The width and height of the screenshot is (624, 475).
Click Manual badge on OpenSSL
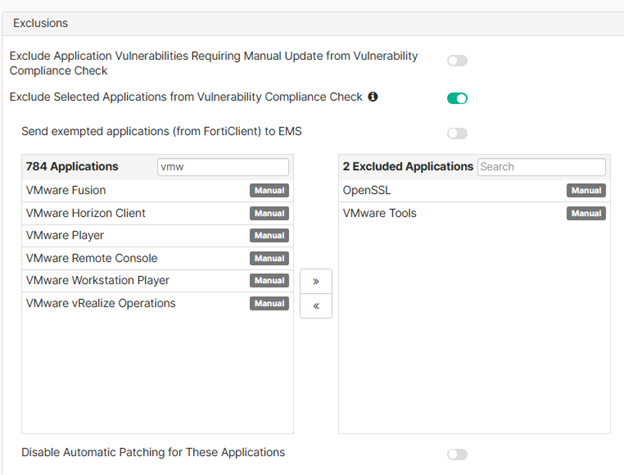click(586, 190)
